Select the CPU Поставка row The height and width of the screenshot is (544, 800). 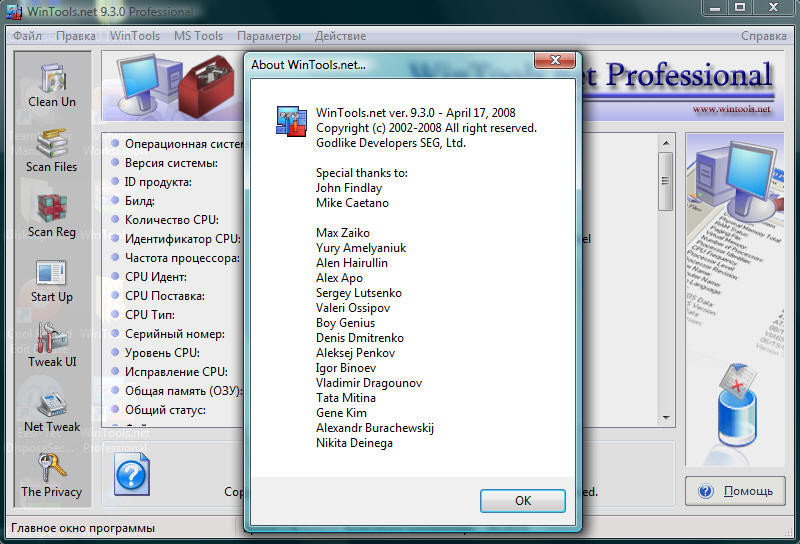click(158, 295)
